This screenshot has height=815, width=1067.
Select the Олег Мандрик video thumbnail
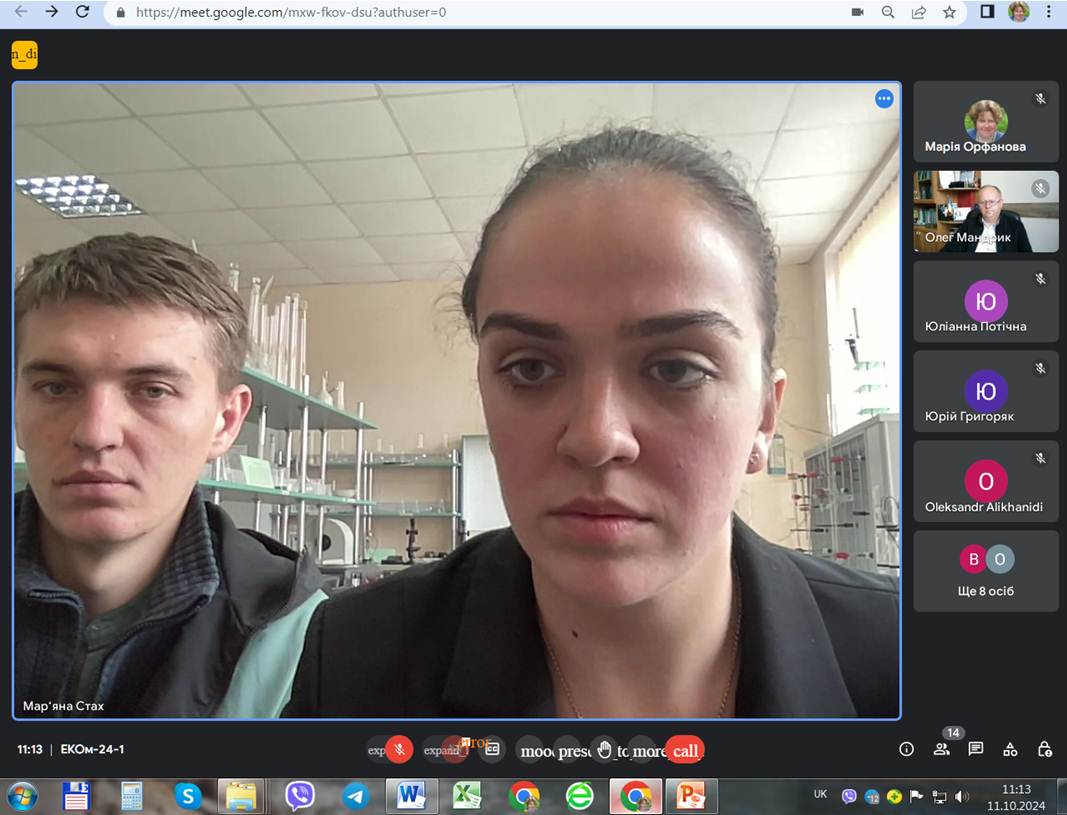click(985, 211)
